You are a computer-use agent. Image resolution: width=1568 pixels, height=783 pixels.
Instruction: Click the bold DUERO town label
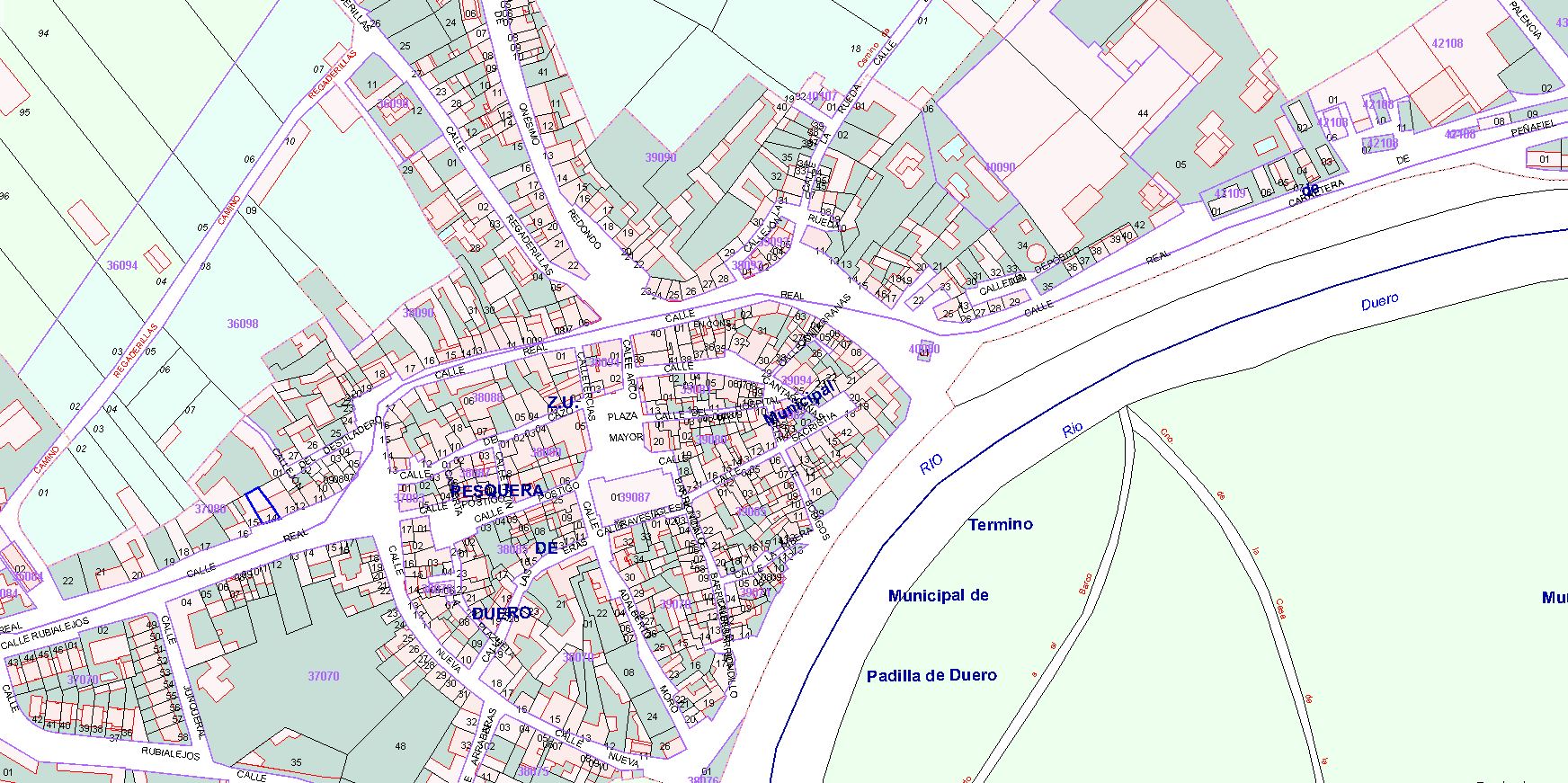coord(502,613)
